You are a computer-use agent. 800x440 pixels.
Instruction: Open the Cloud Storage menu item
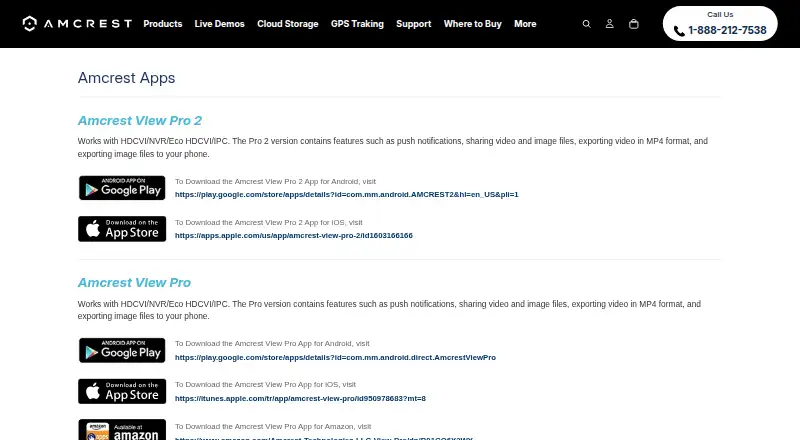[288, 24]
